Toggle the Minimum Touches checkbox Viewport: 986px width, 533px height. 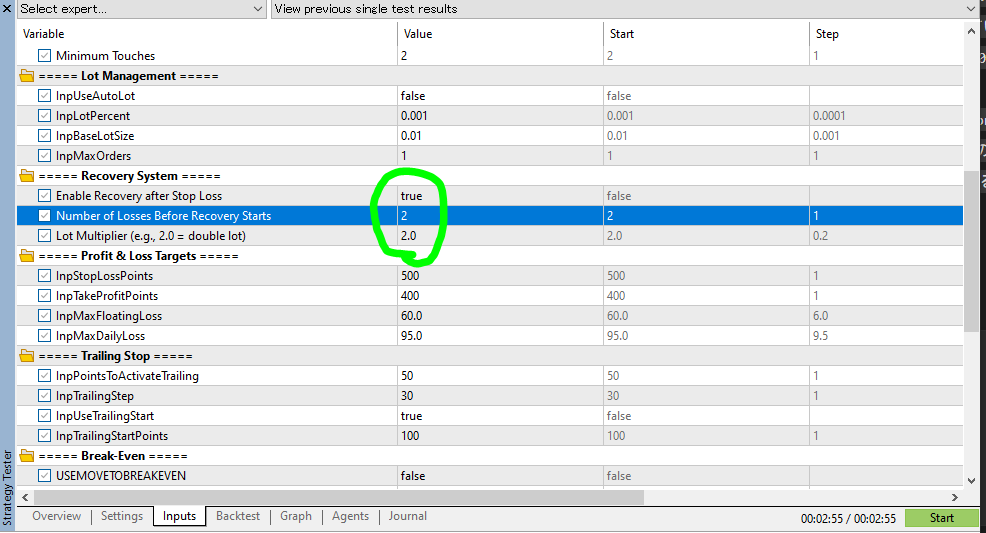point(44,55)
